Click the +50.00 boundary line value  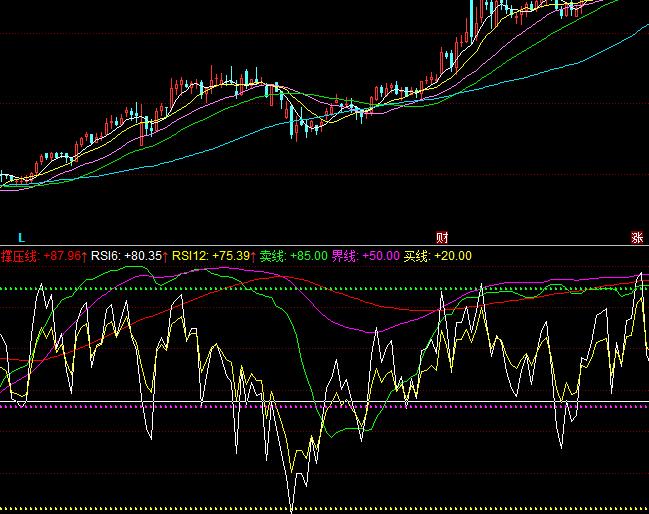click(x=380, y=256)
